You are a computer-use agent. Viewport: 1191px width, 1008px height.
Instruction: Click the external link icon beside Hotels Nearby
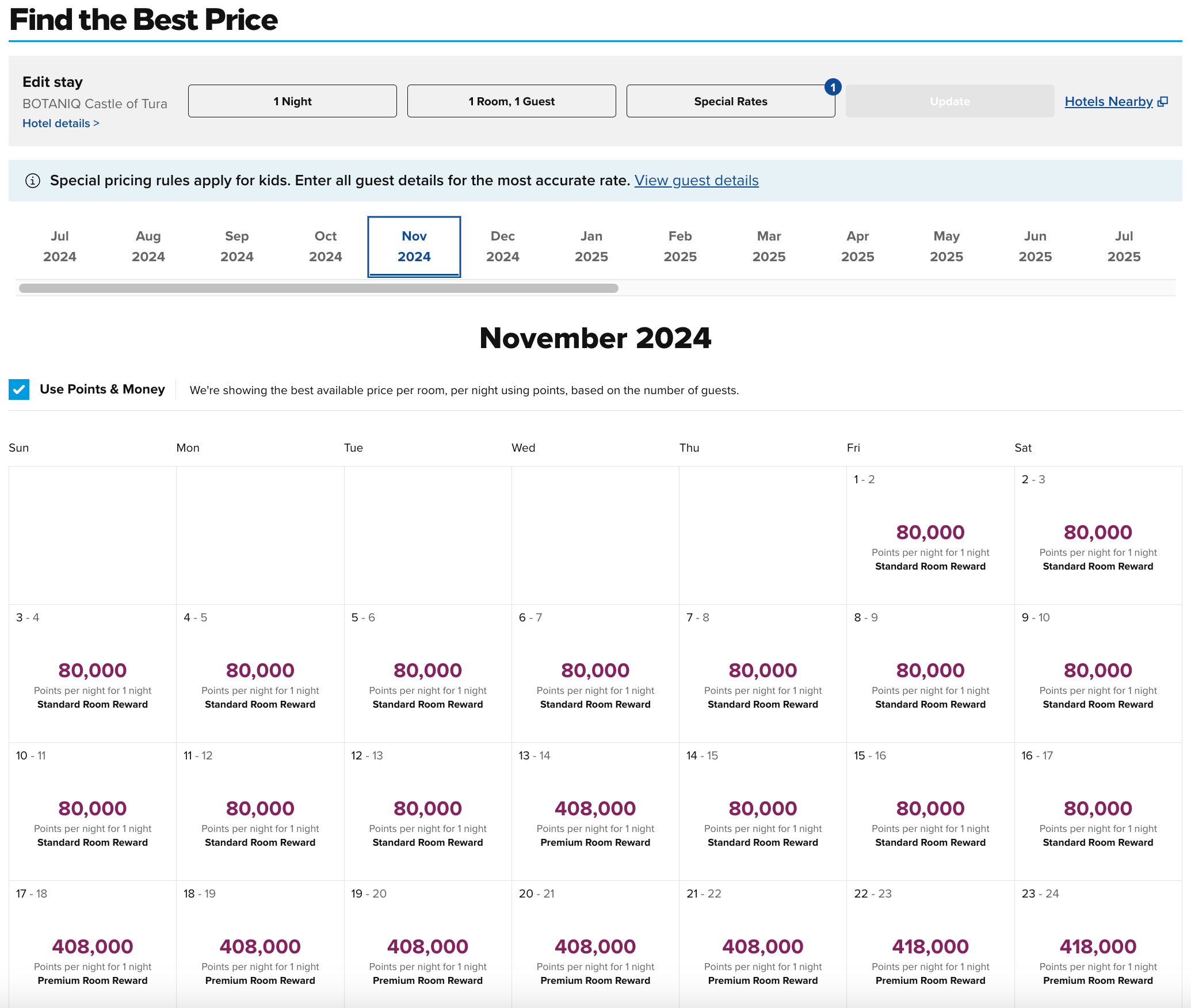[1162, 102]
